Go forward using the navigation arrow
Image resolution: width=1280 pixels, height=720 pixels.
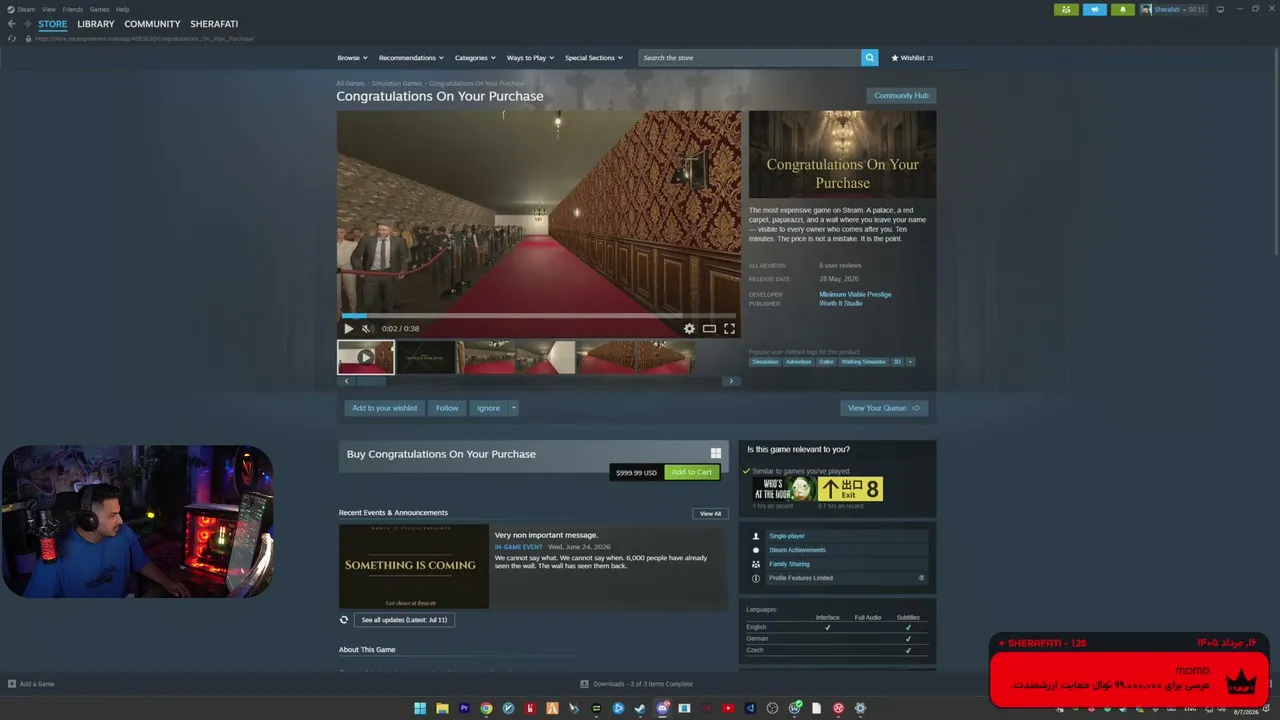point(28,24)
